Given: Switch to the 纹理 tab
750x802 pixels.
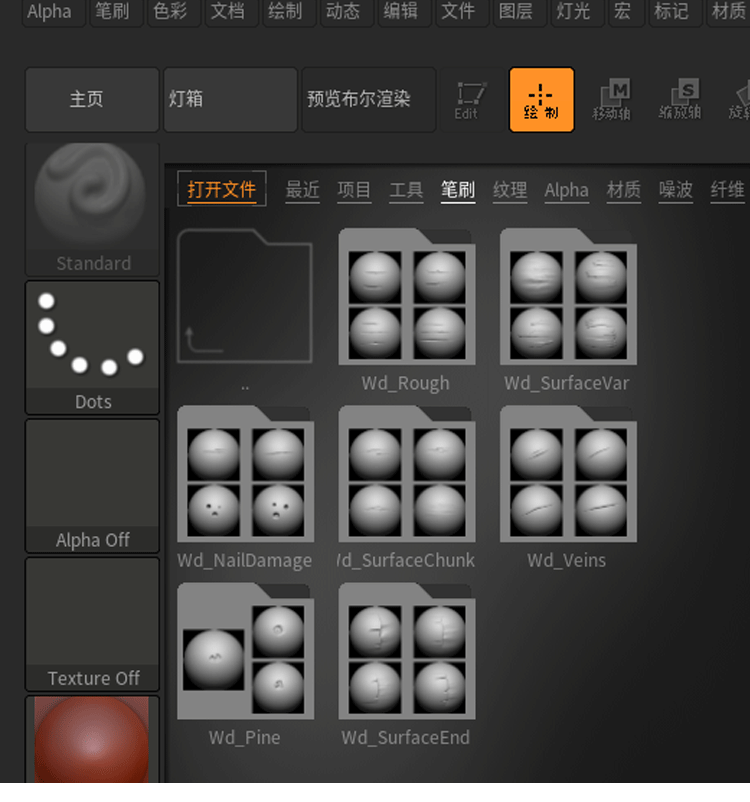Looking at the screenshot, I should (x=510, y=190).
